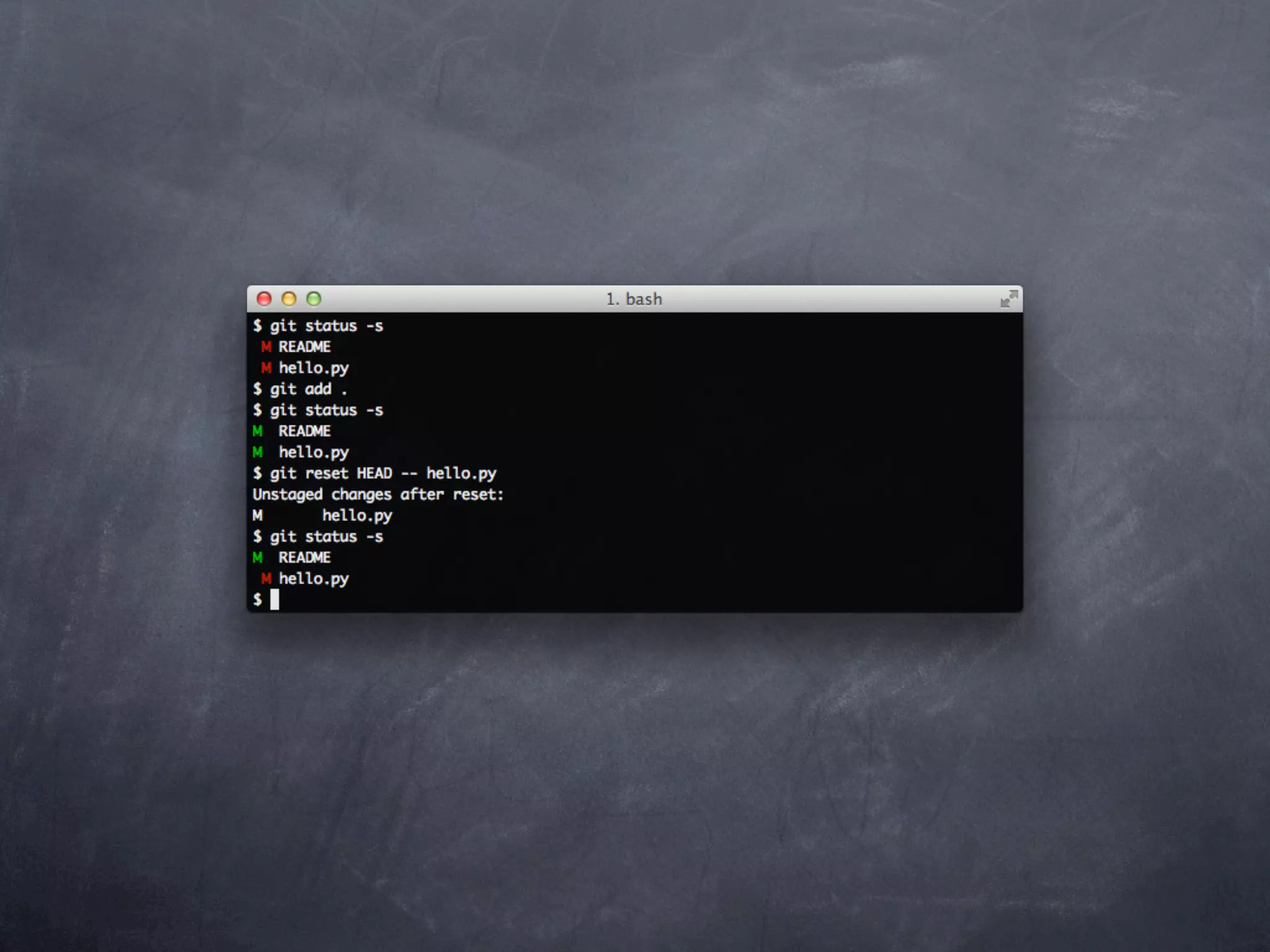Minimize the terminal with the yellow button

point(289,299)
